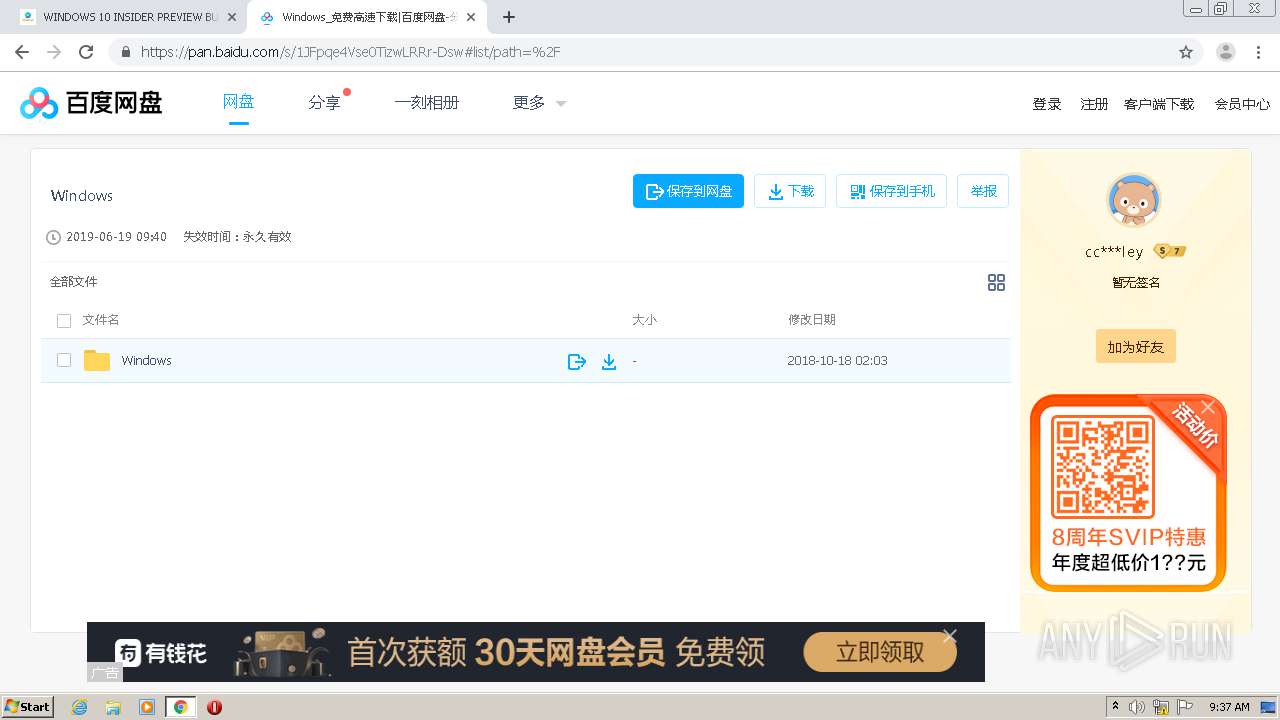The image size is (1280, 720).
Task: Open the 客户端下载 link
Action: (x=1159, y=104)
